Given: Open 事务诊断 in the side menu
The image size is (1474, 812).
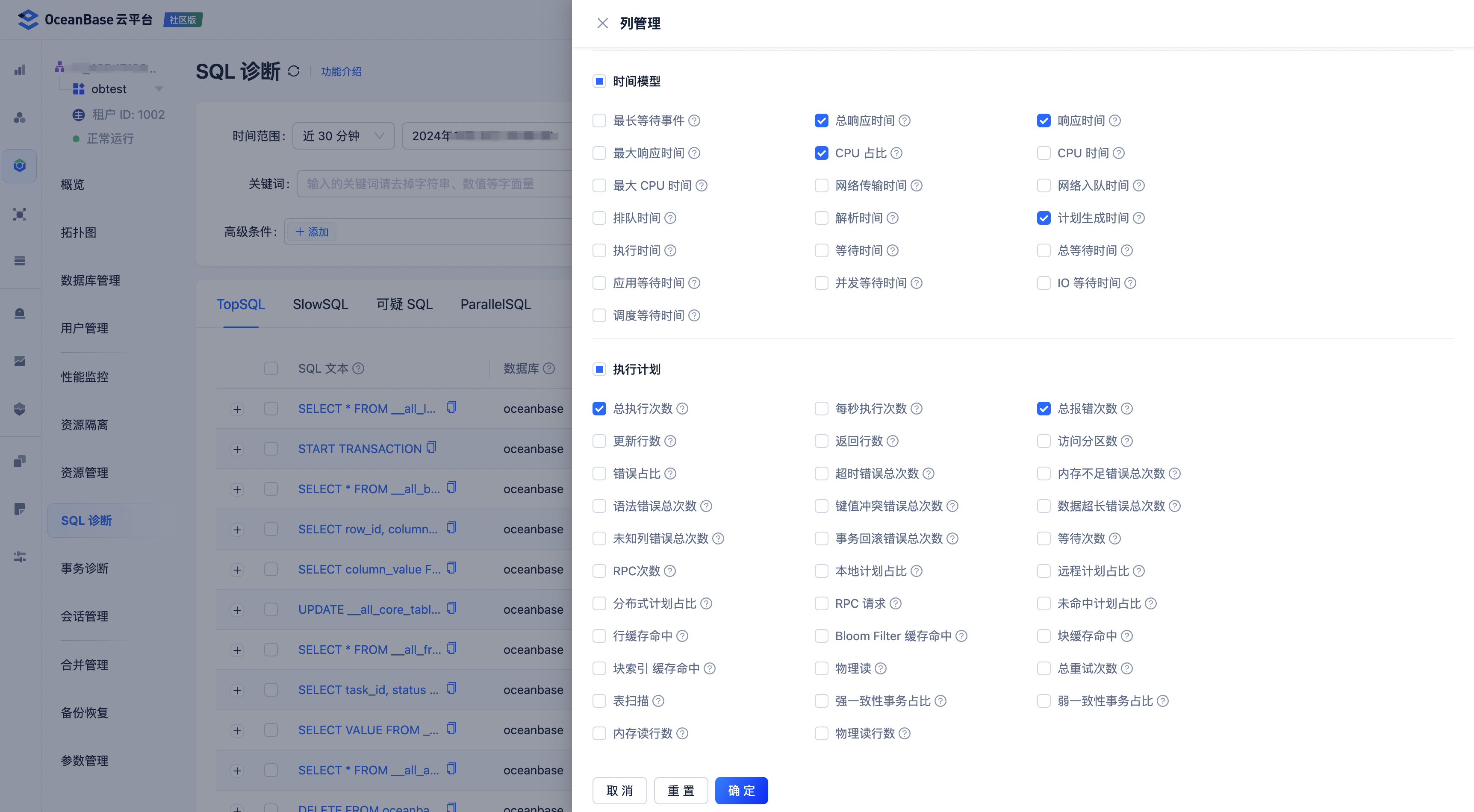Looking at the screenshot, I should [85, 568].
